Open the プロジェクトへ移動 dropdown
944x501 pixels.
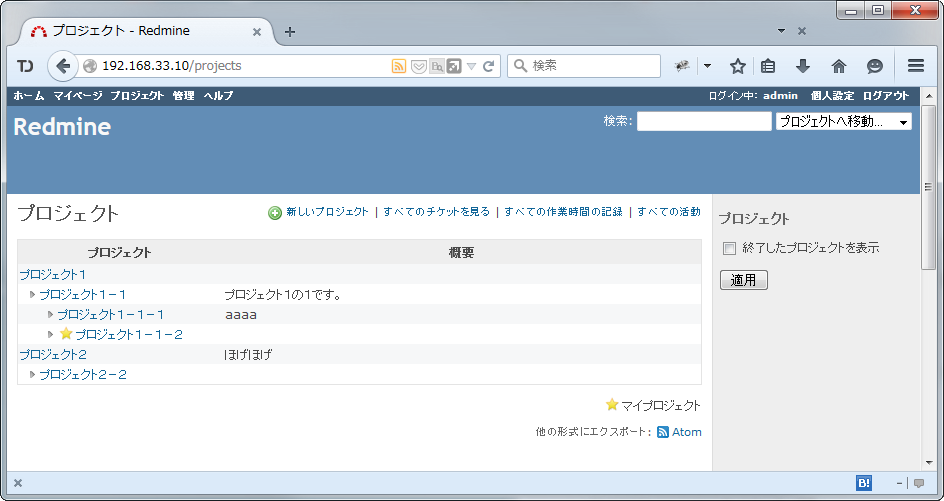[843, 122]
